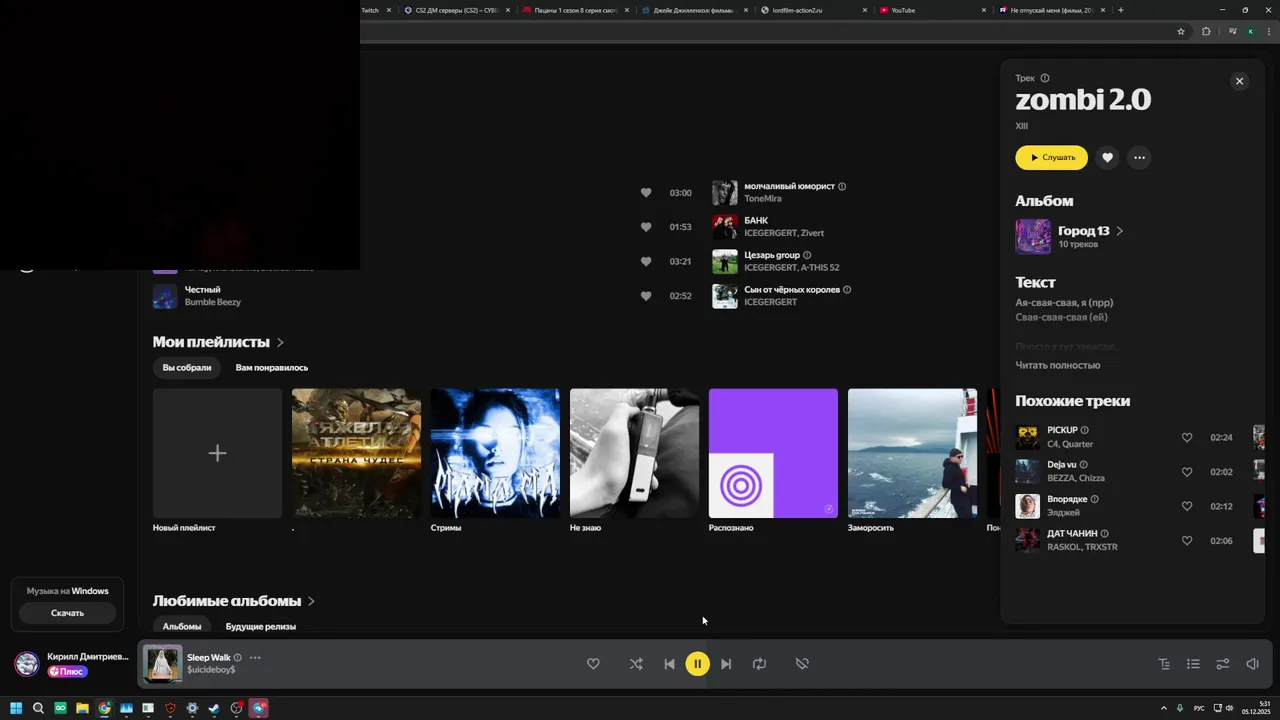Open the Кирилл Дмитриев profile avatar
This screenshot has width=1280, height=720.
click(27, 664)
